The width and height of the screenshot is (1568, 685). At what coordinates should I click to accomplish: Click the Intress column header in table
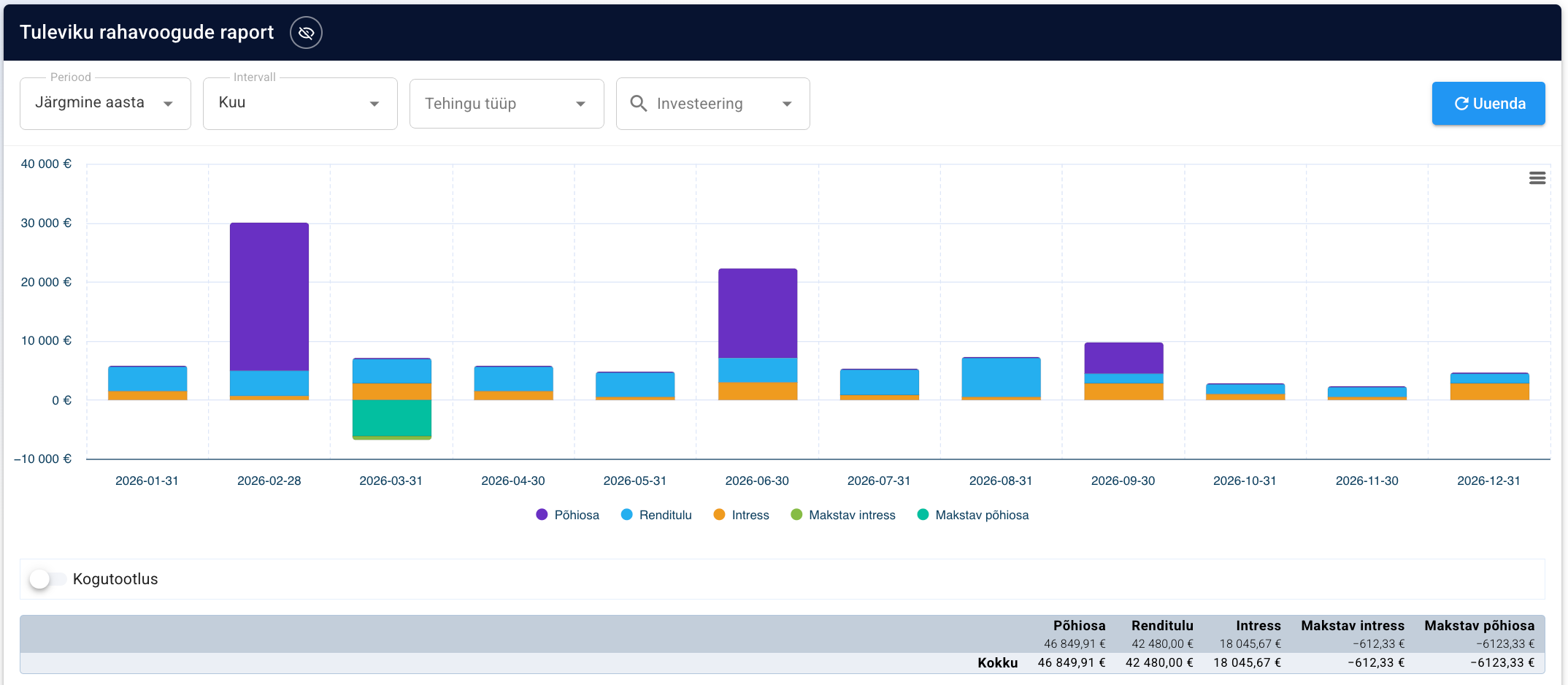(1258, 626)
